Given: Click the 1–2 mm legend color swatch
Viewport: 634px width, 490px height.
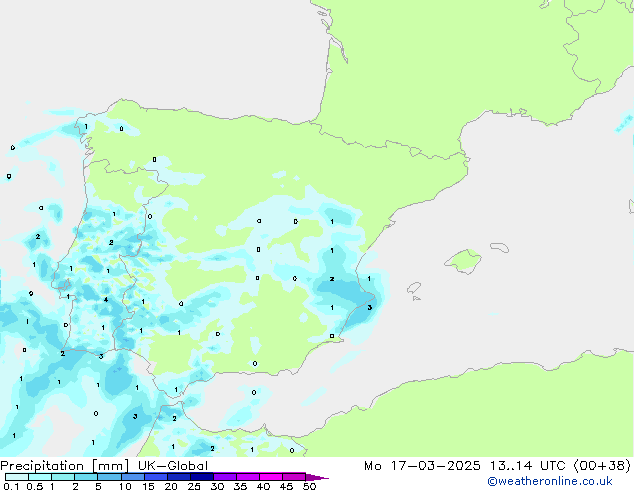Looking at the screenshot, I should point(63,477).
